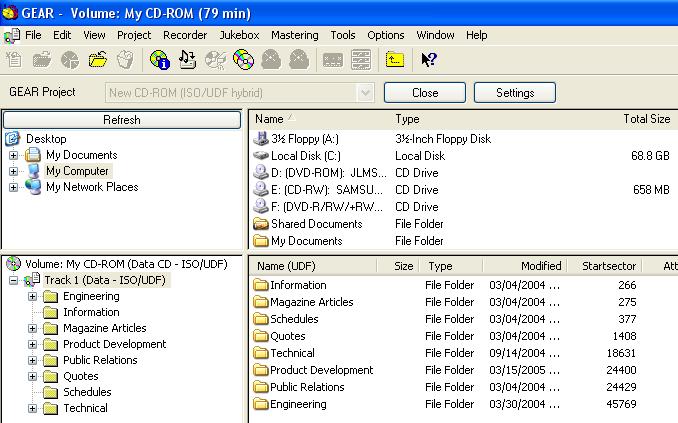678x423 pixels.
Task: Click the open project folder icon
Action: point(42,59)
